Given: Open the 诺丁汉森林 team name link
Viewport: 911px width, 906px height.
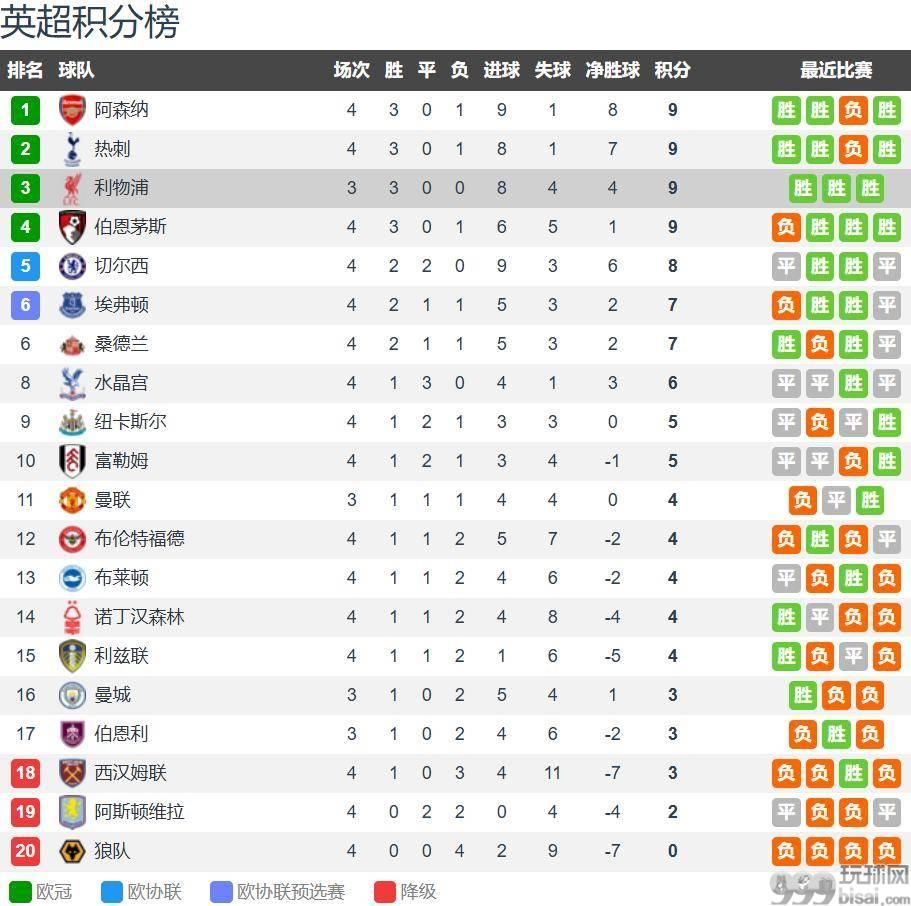Looking at the screenshot, I should tap(139, 617).
